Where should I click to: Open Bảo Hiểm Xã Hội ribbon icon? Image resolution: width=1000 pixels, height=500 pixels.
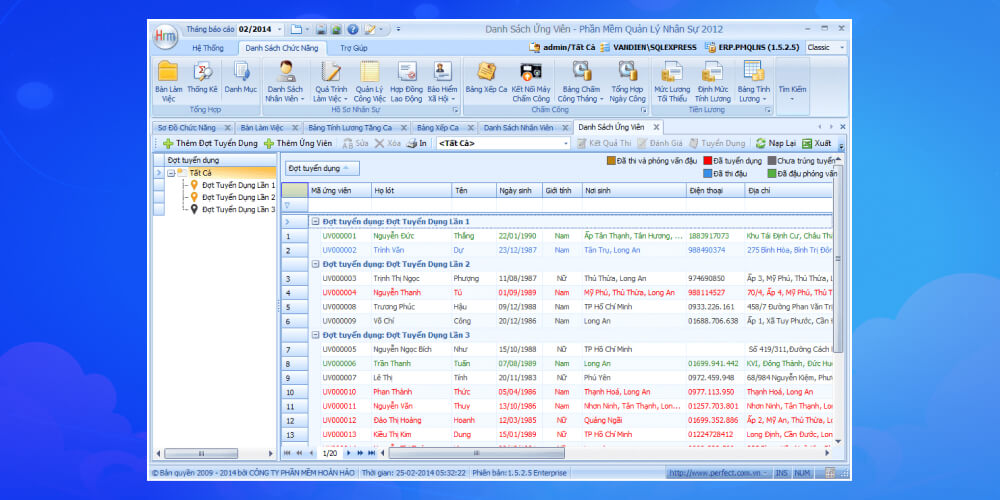(442, 82)
